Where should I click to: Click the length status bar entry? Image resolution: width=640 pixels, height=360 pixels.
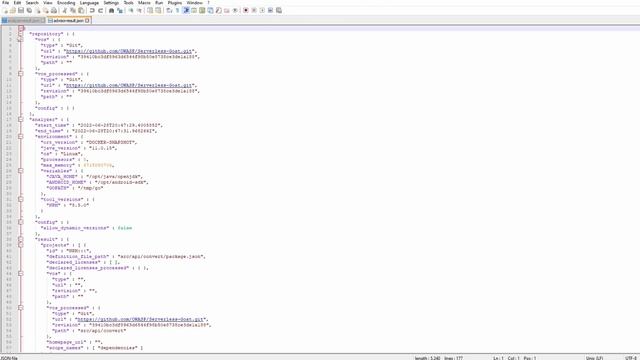[x=427, y=358]
